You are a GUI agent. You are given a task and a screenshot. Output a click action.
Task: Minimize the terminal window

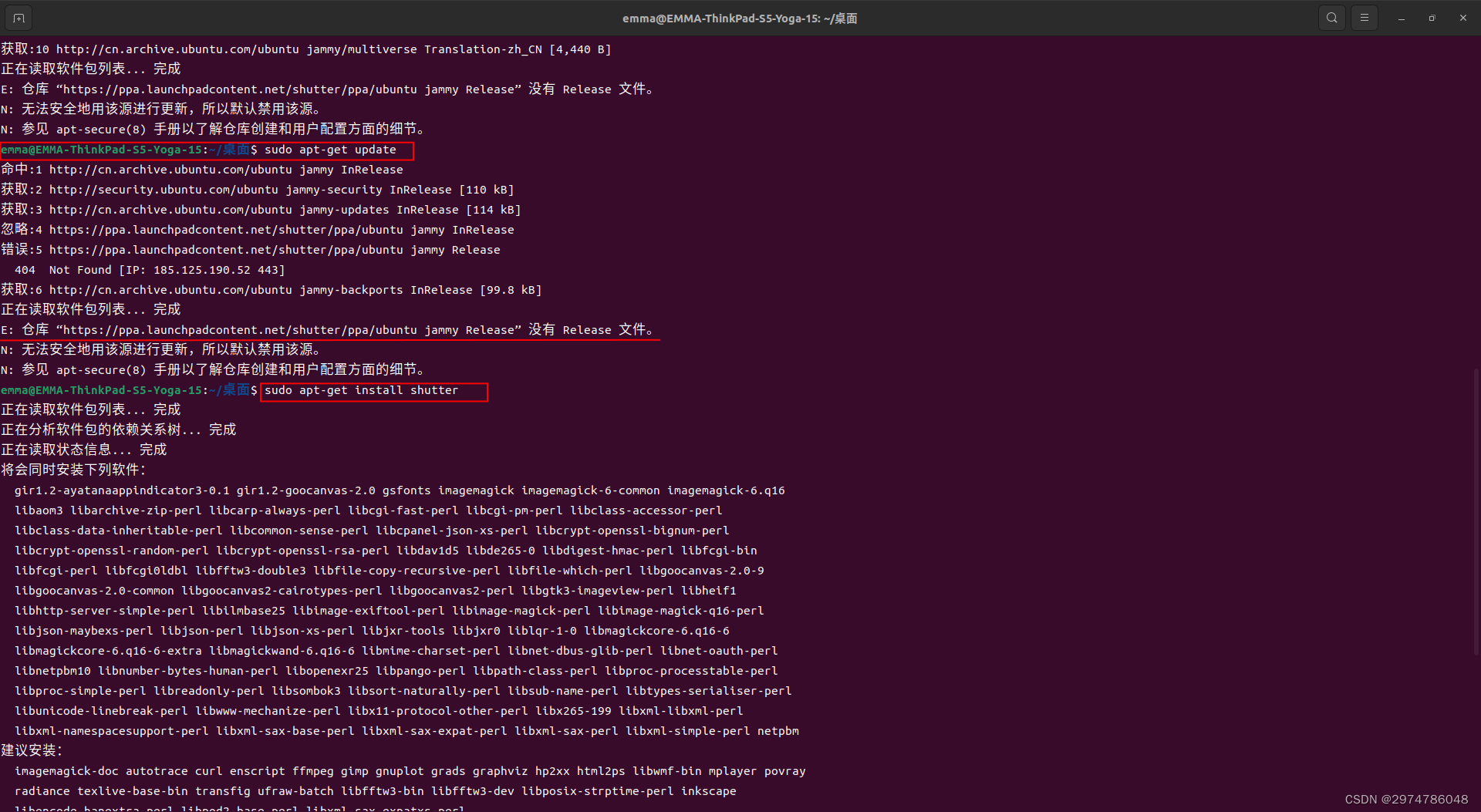[1402, 18]
